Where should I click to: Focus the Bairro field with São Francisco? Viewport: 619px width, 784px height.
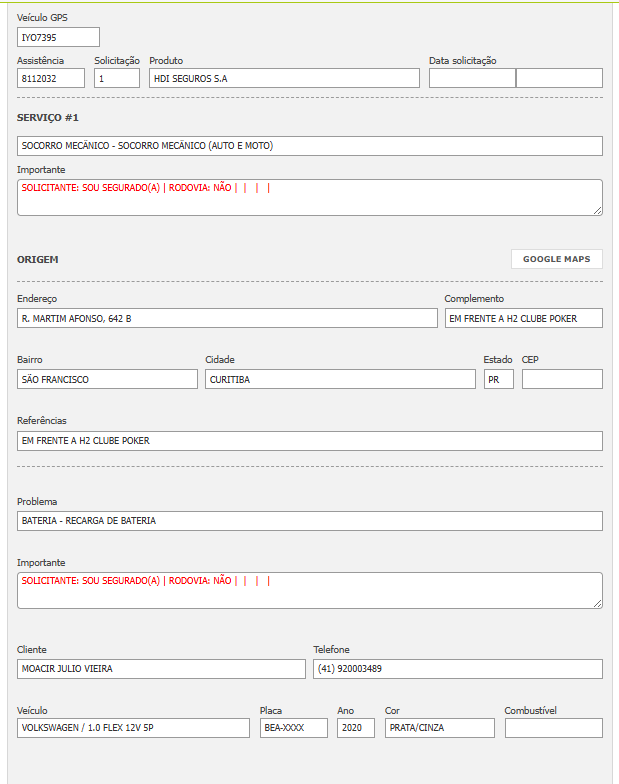(x=108, y=379)
